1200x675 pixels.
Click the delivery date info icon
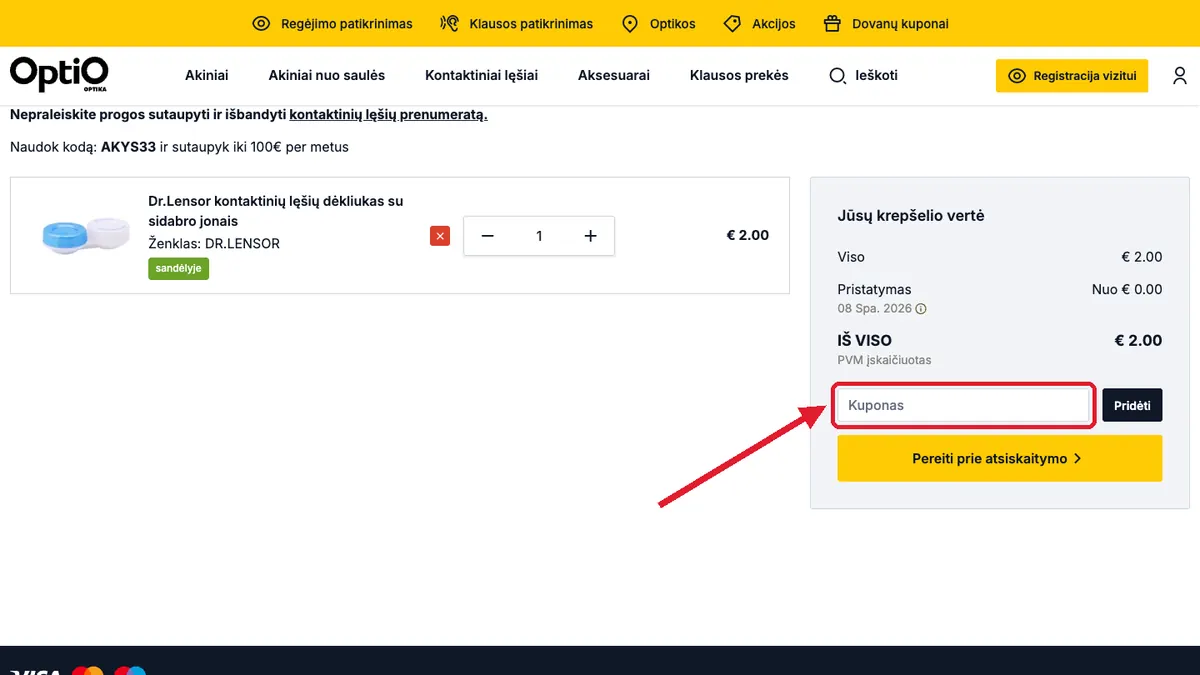click(921, 309)
